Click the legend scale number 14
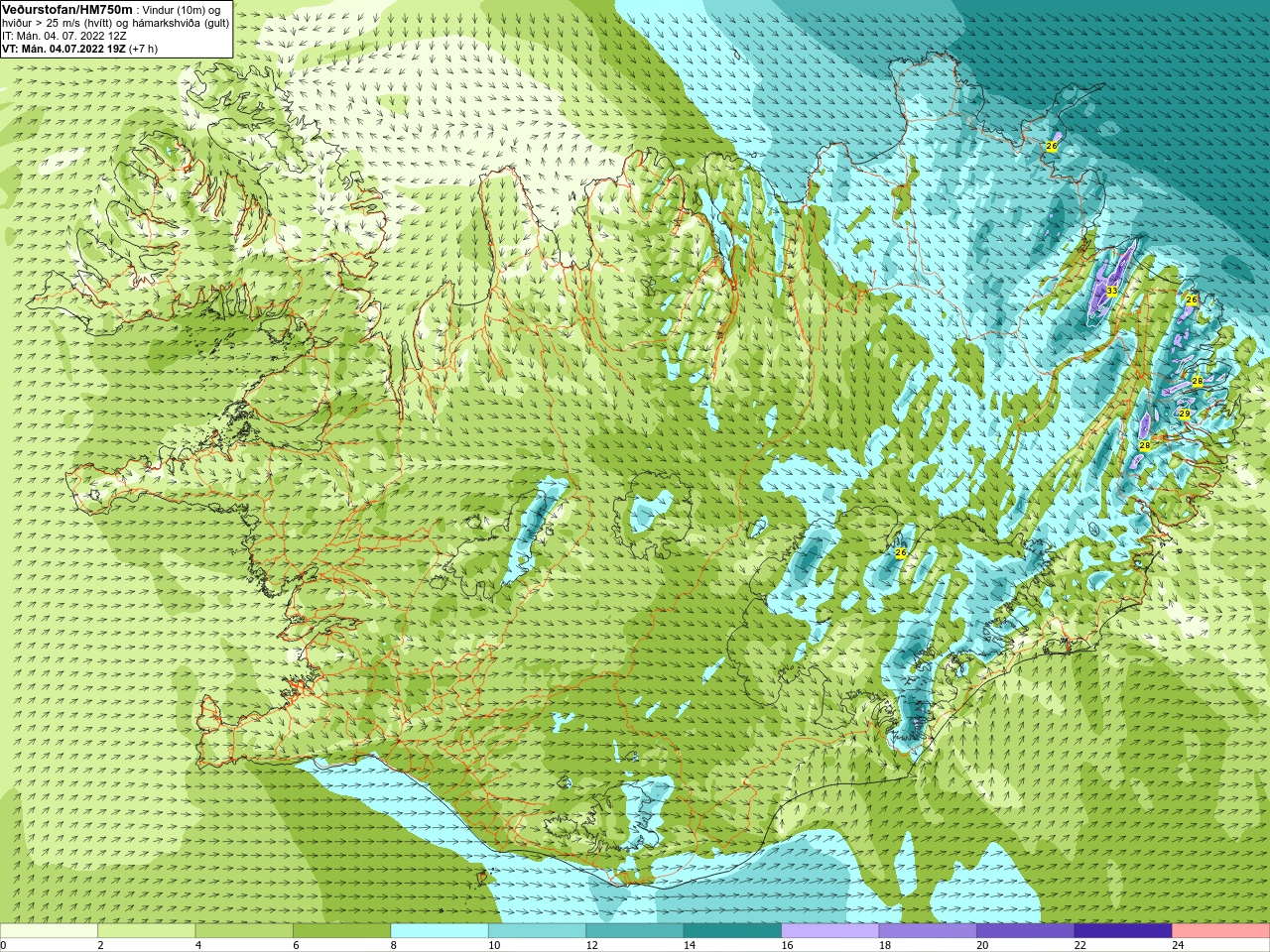The width and height of the screenshot is (1270, 952). [690, 945]
